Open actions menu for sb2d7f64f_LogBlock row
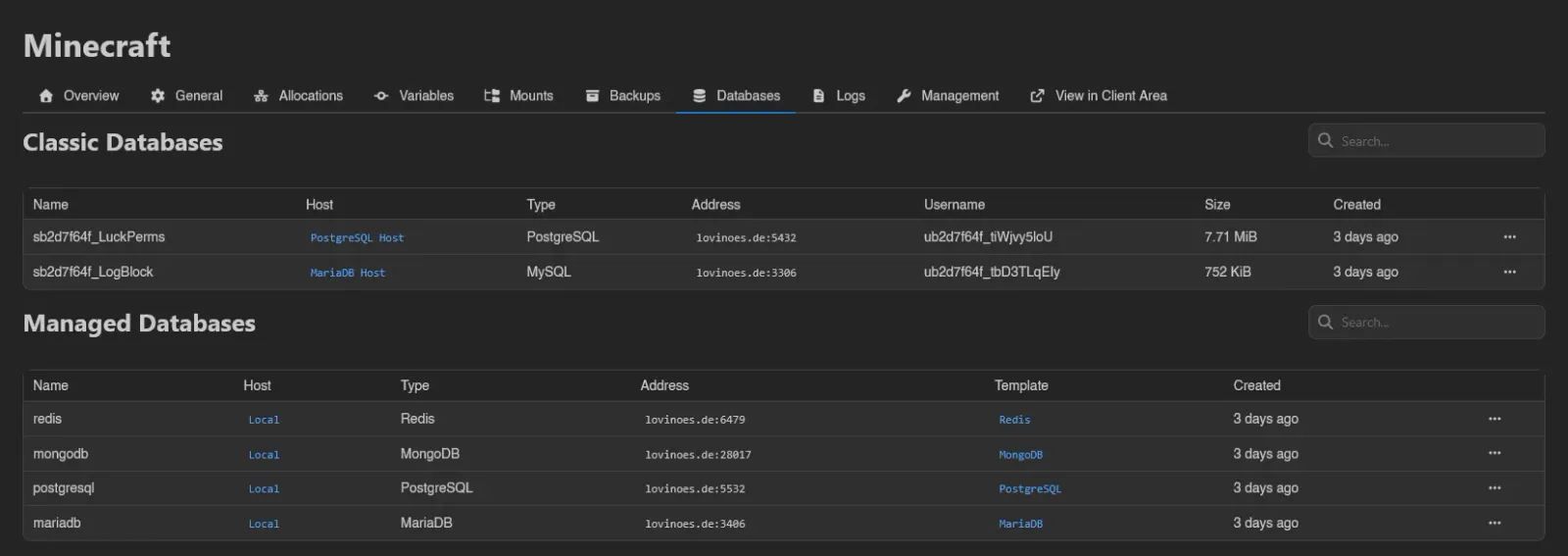The width and height of the screenshot is (1568, 556). click(x=1509, y=272)
